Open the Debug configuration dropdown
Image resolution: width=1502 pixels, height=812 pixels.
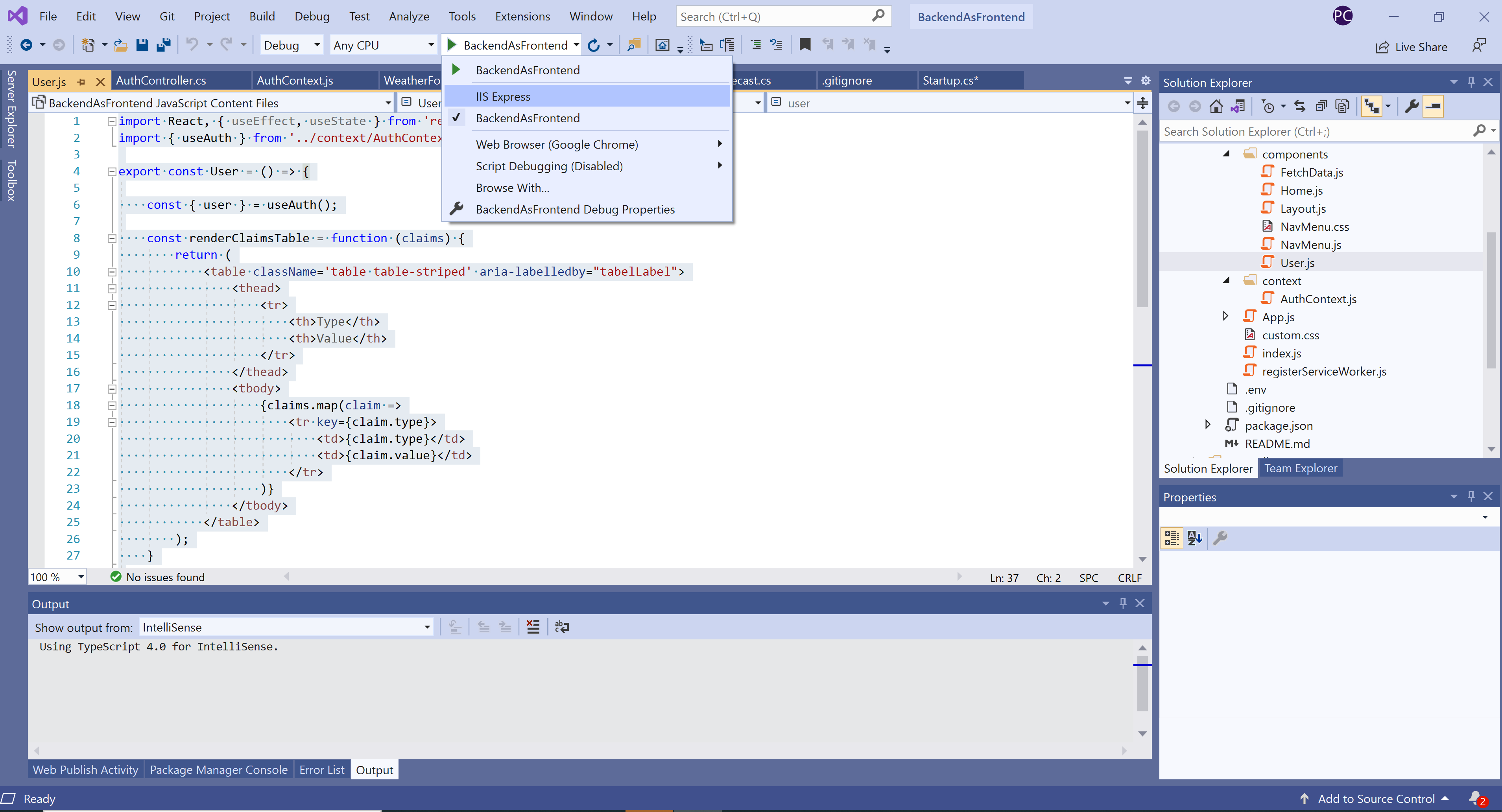click(x=317, y=45)
